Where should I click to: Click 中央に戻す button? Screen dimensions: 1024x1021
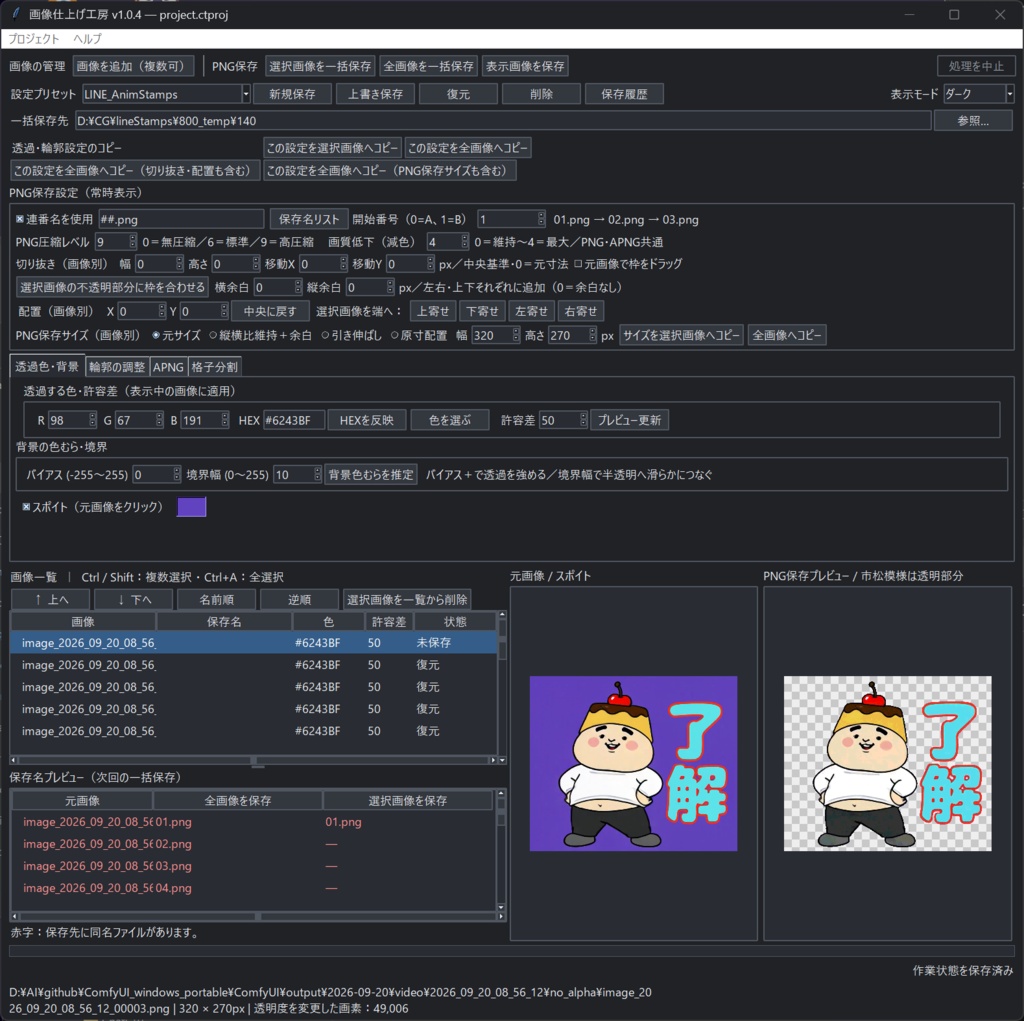click(270, 311)
